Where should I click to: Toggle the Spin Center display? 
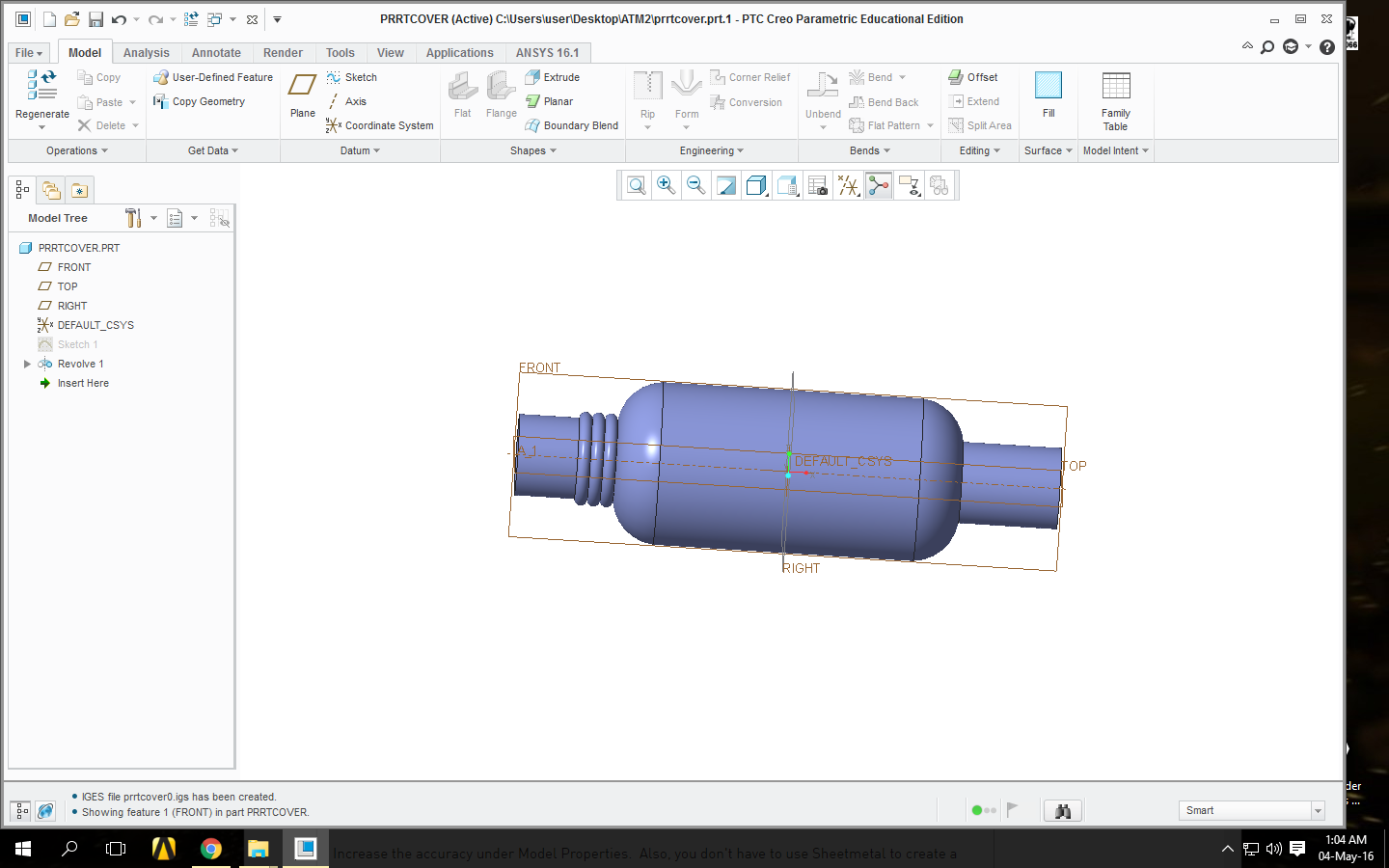(x=879, y=185)
